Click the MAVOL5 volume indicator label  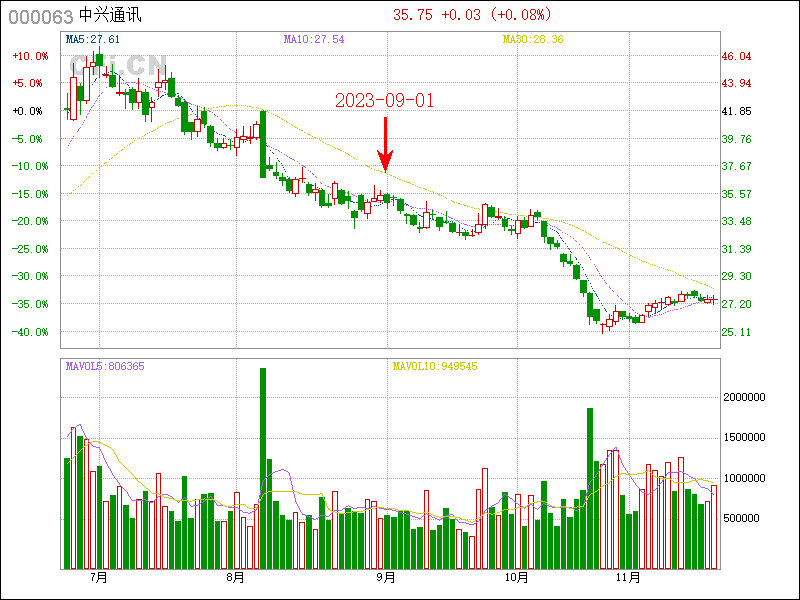pos(105,366)
